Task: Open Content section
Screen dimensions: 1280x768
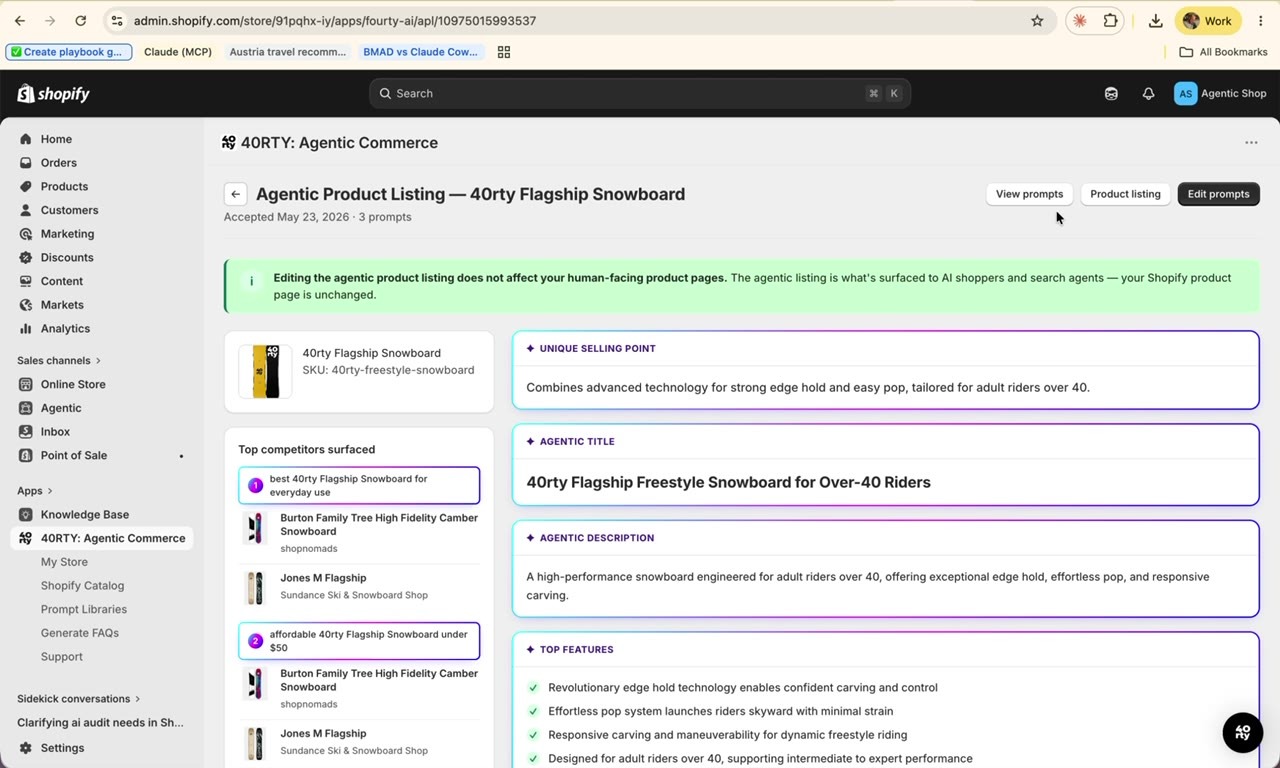Action: pyautogui.click(x=62, y=281)
